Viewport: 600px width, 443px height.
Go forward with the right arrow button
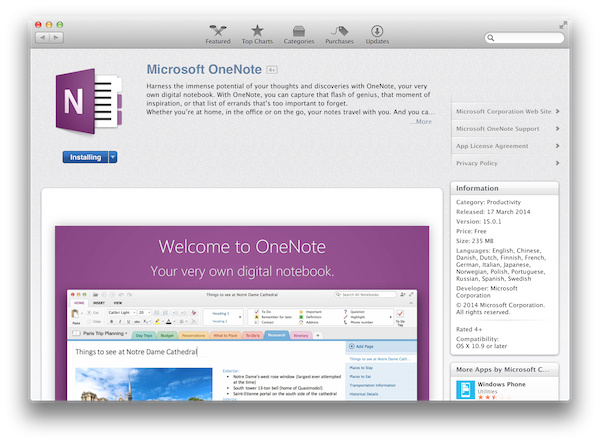pyautogui.click(x=56, y=37)
